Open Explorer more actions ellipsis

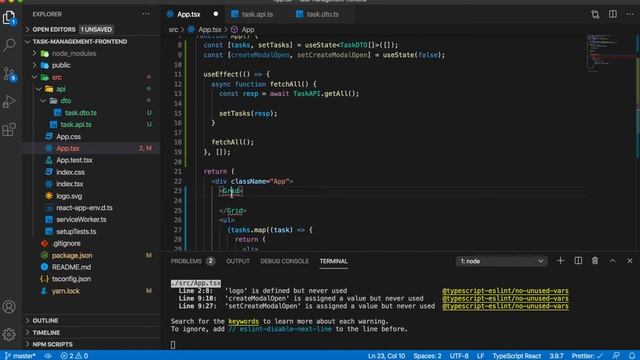146,14
